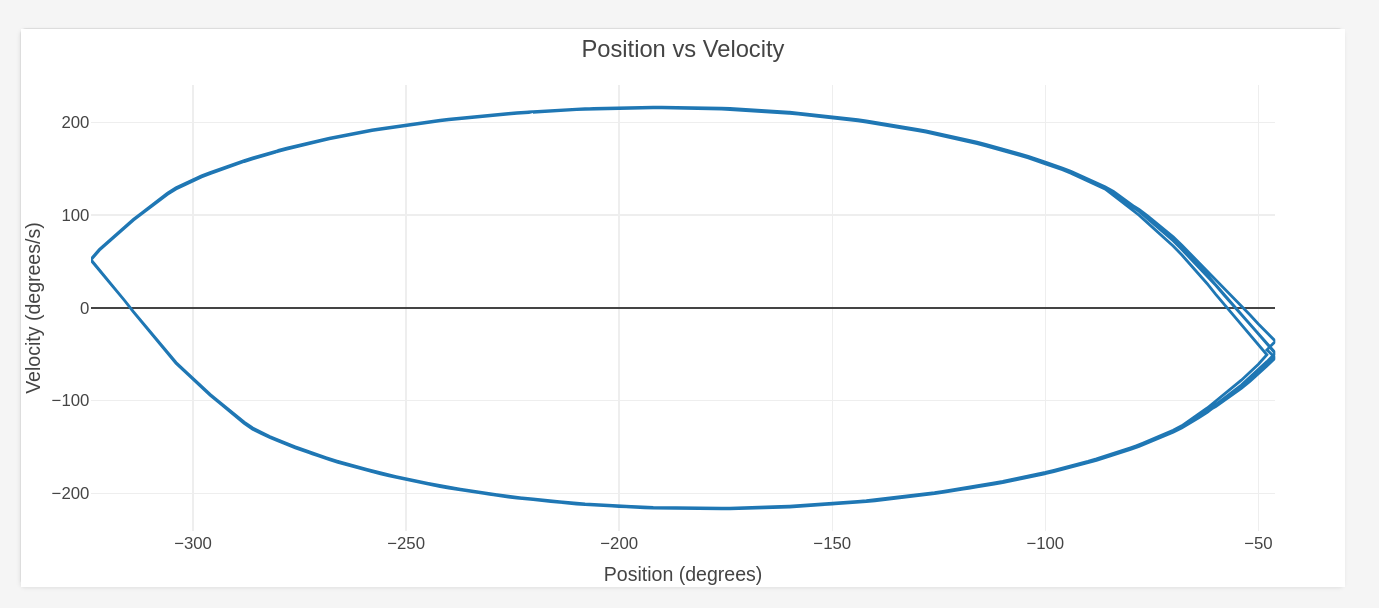Click where the blue curve crosses zero near −315

(132, 308)
